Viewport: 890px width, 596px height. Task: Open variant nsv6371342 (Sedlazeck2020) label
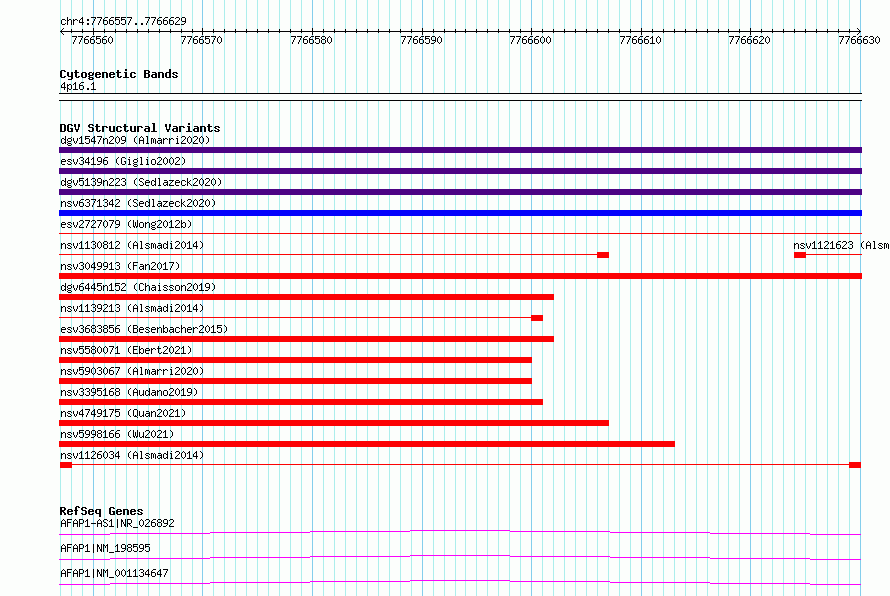(138, 203)
